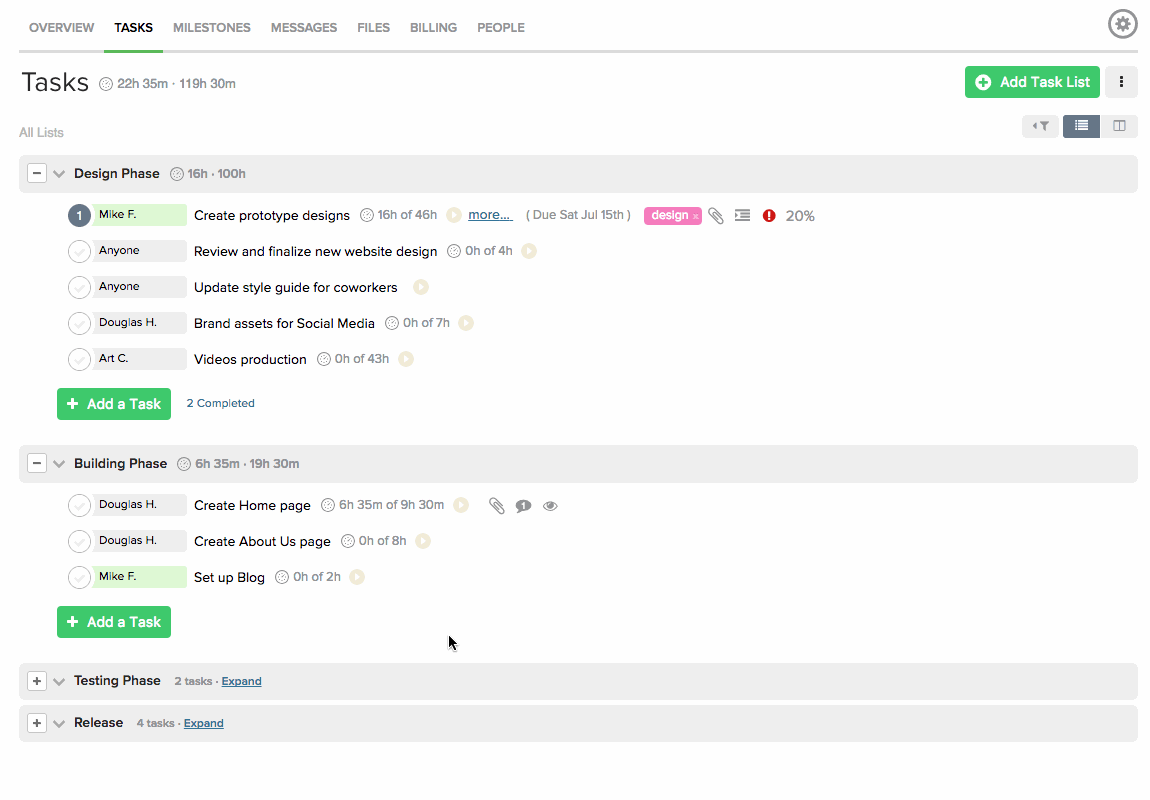Open attachments on Create prototype designs task

716,215
